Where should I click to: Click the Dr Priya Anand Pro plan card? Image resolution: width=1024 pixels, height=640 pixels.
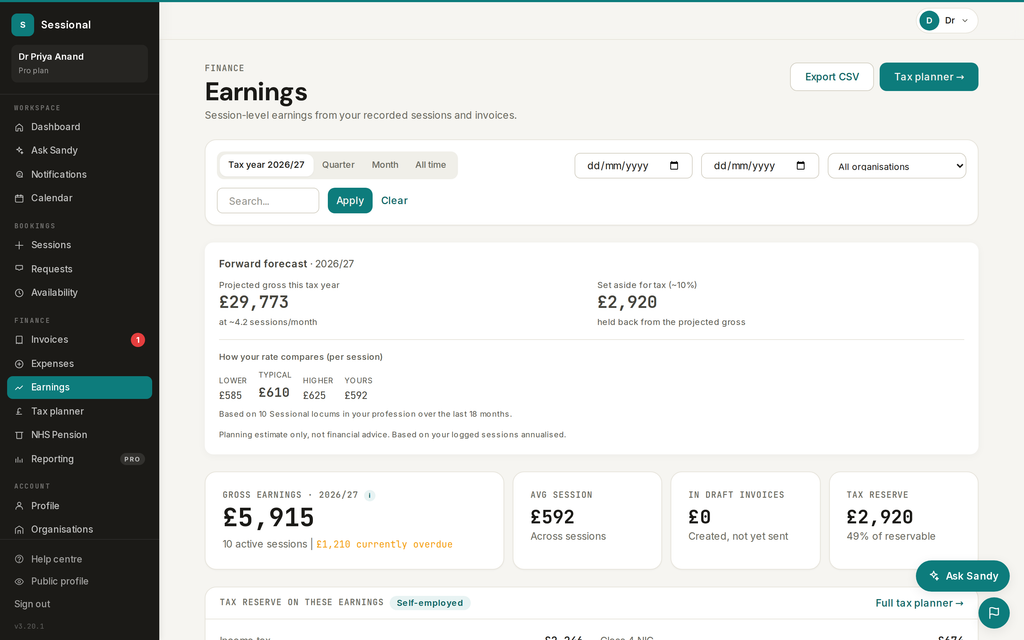tap(80, 63)
